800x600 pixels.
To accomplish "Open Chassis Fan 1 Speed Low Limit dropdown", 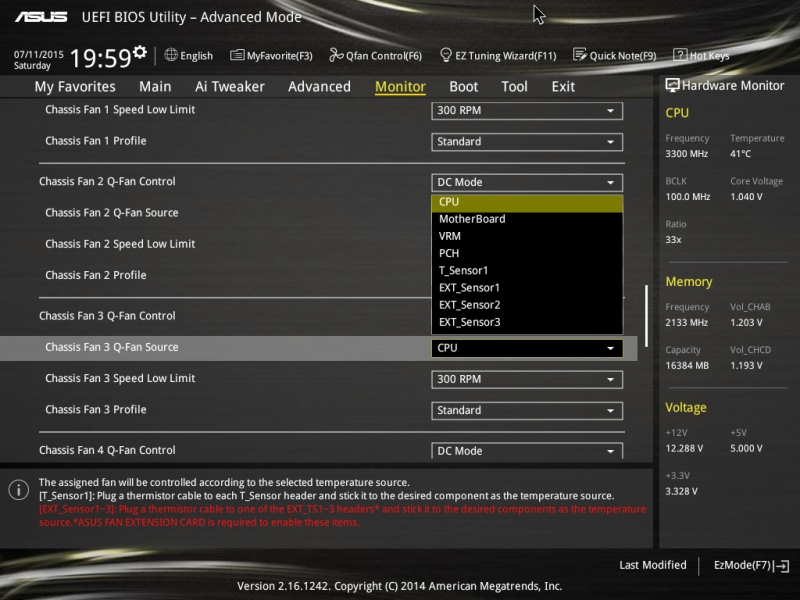I will click(527, 111).
